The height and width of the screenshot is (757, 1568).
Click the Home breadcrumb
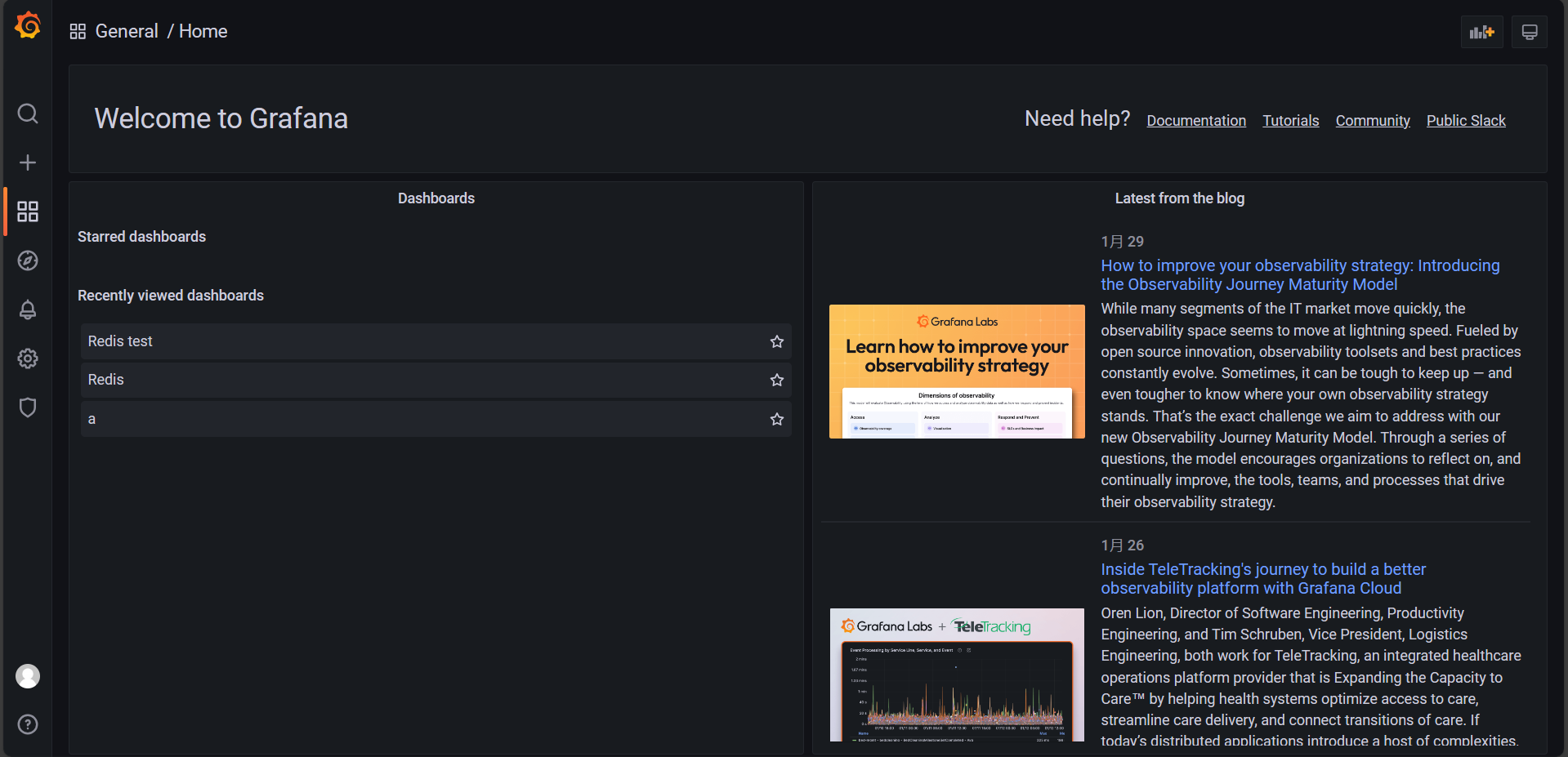203,31
